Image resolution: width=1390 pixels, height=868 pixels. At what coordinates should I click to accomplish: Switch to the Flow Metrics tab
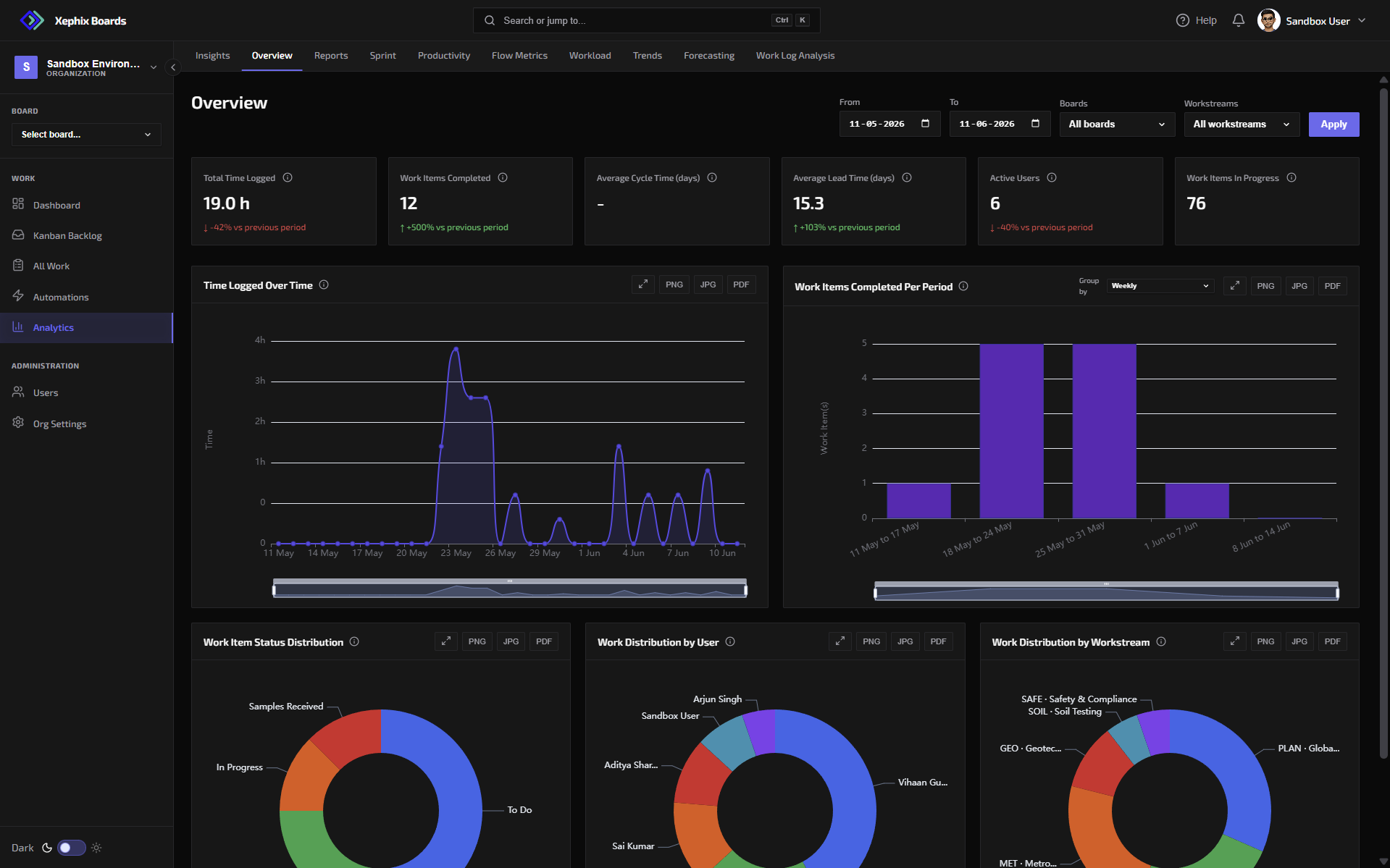pos(519,56)
